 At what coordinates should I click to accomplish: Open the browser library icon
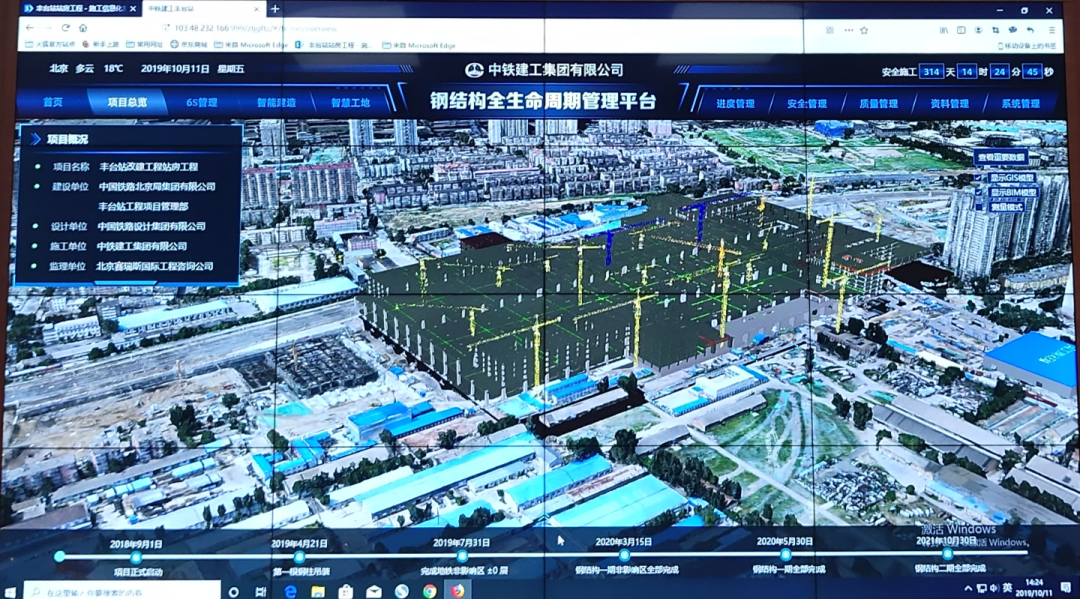[944, 30]
